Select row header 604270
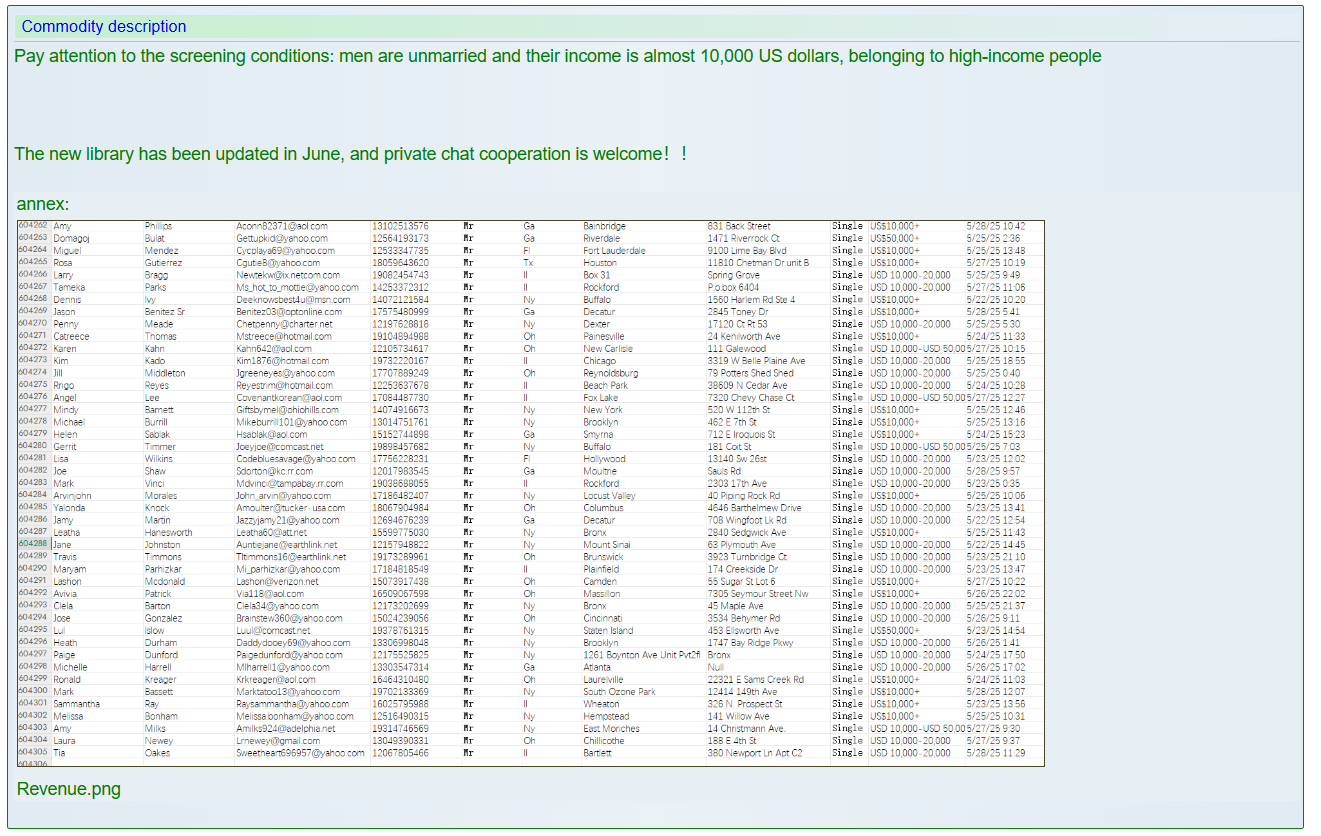Screen dimensions: 1321x836 tap(33, 324)
